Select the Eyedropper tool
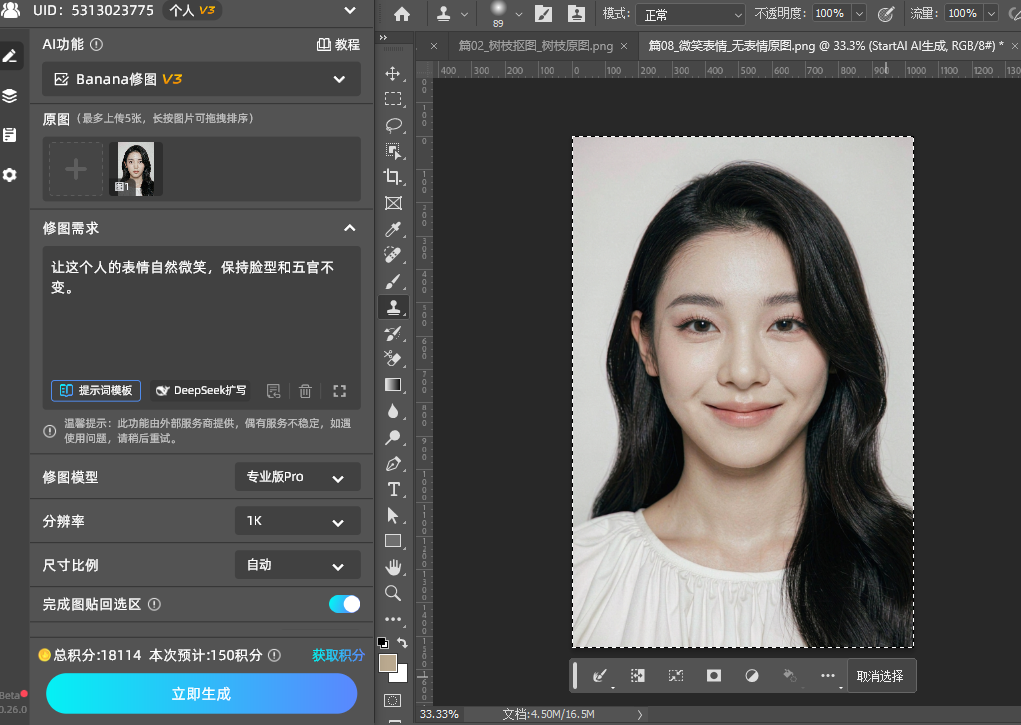 (393, 229)
